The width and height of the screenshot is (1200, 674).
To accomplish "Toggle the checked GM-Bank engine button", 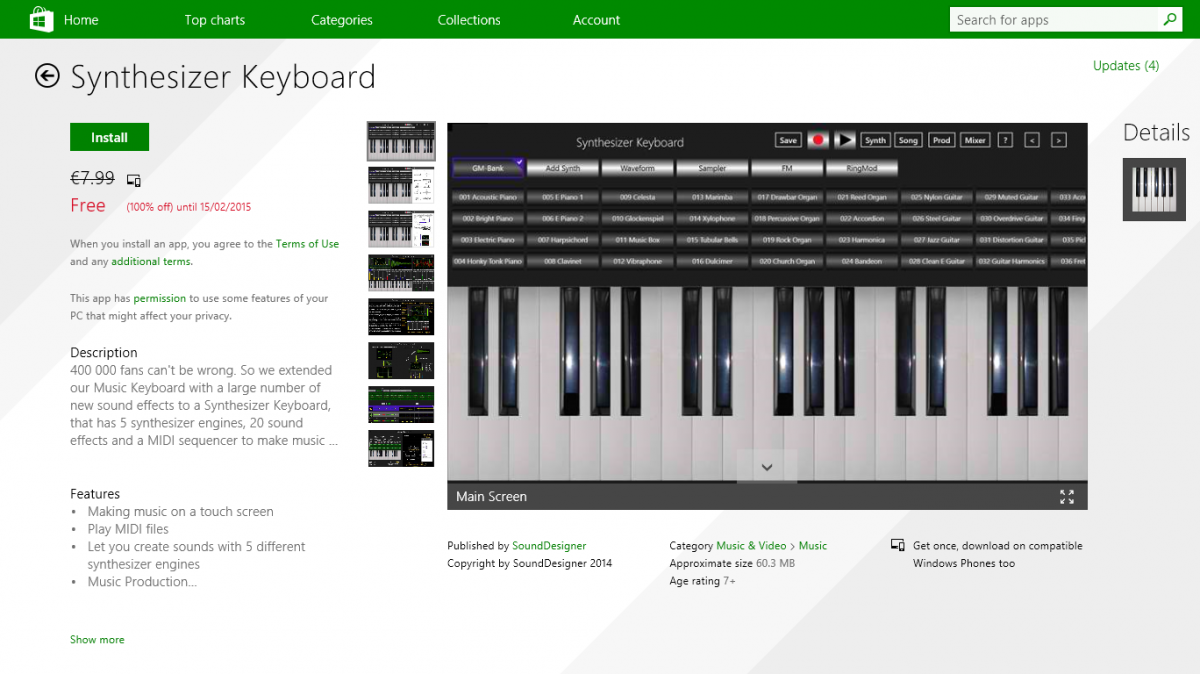I will (x=488, y=168).
